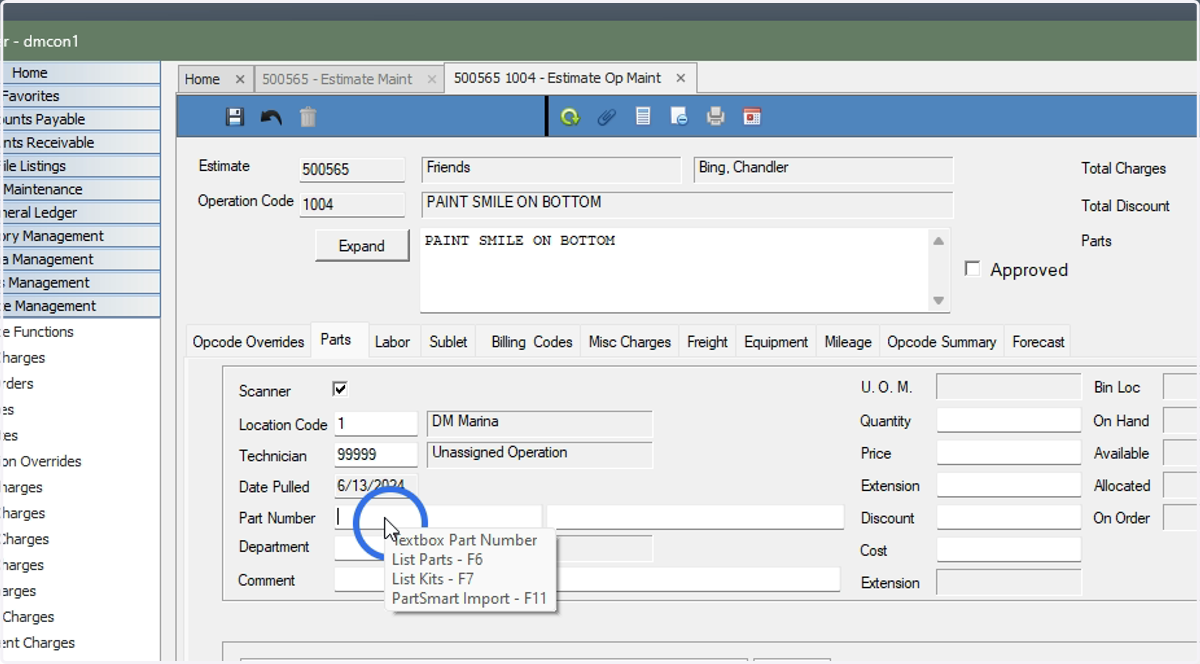Click the lined document list icon
Viewport: 1200px width, 664px height.
pyautogui.click(x=643, y=117)
